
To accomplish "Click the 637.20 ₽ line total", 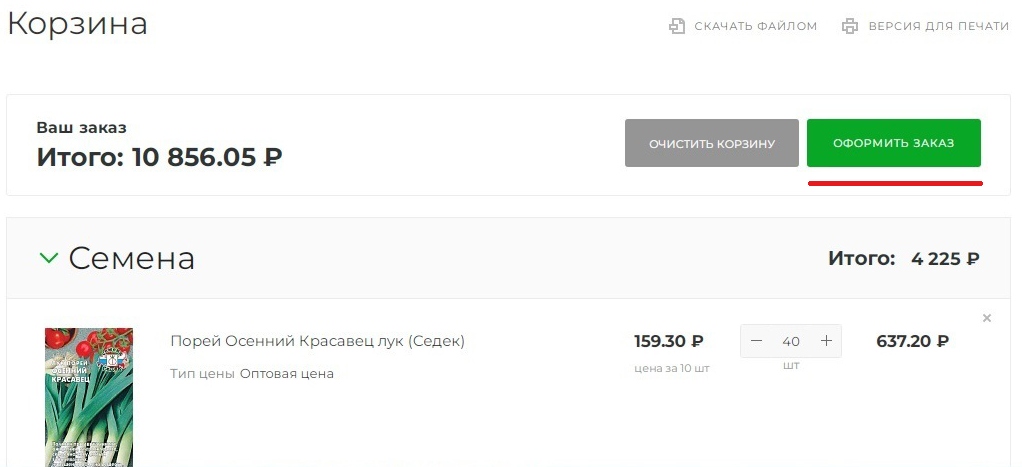I will pos(912,341).
